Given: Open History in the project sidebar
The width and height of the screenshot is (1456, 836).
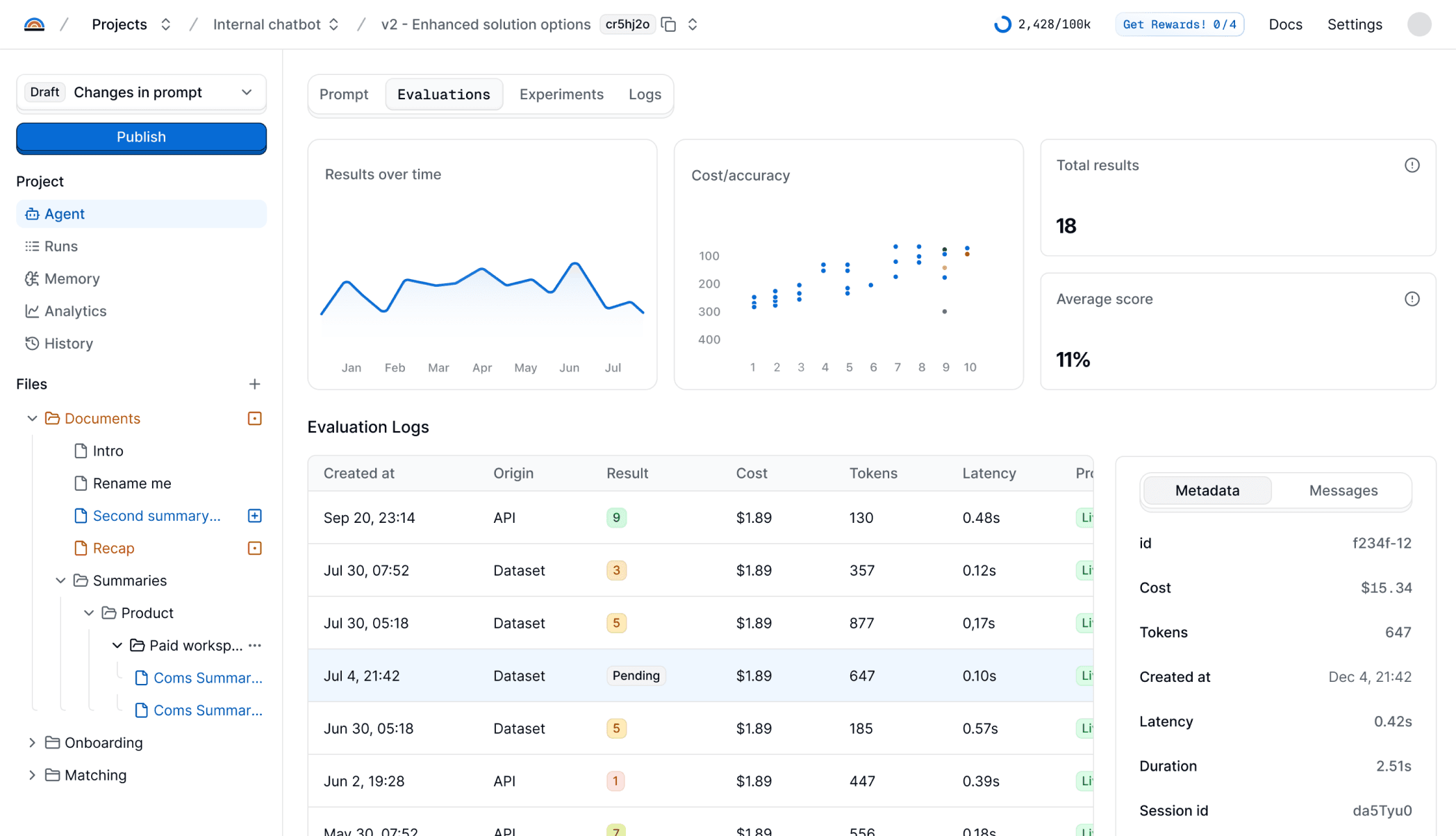Looking at the screenshot, I should [x=68, y=344].
